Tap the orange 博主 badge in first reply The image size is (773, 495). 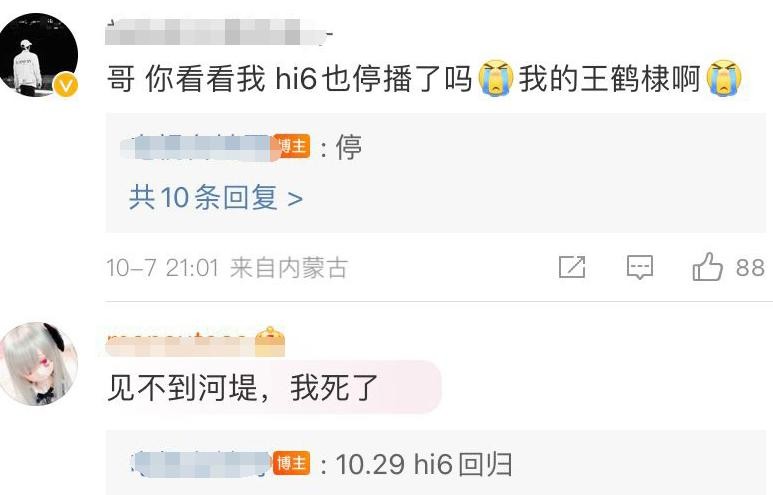coord(292,146)
